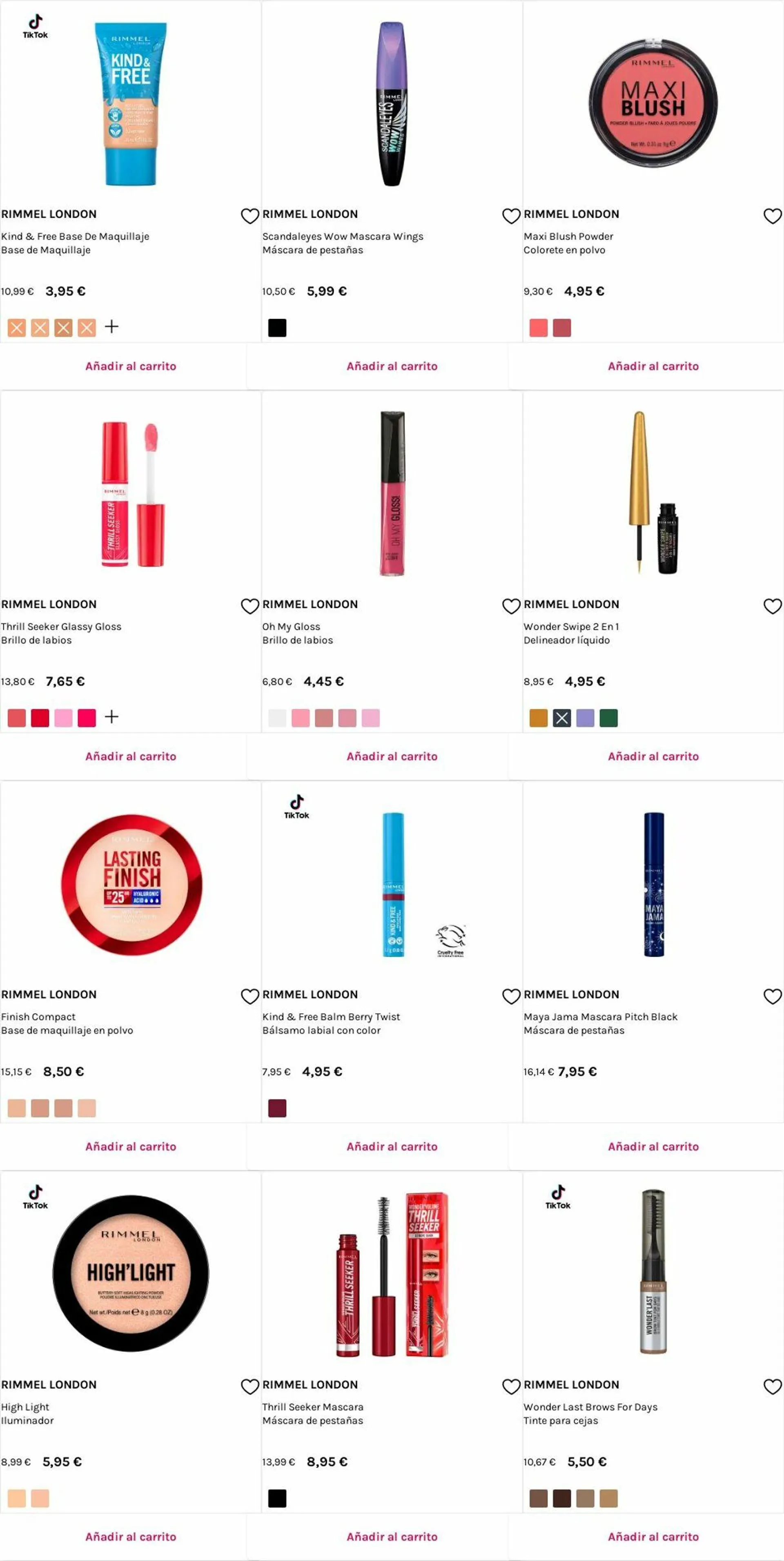Open the Lasting Finish compact product image
This screenshot has height=1561, width=784.
(x=131, y=885)
